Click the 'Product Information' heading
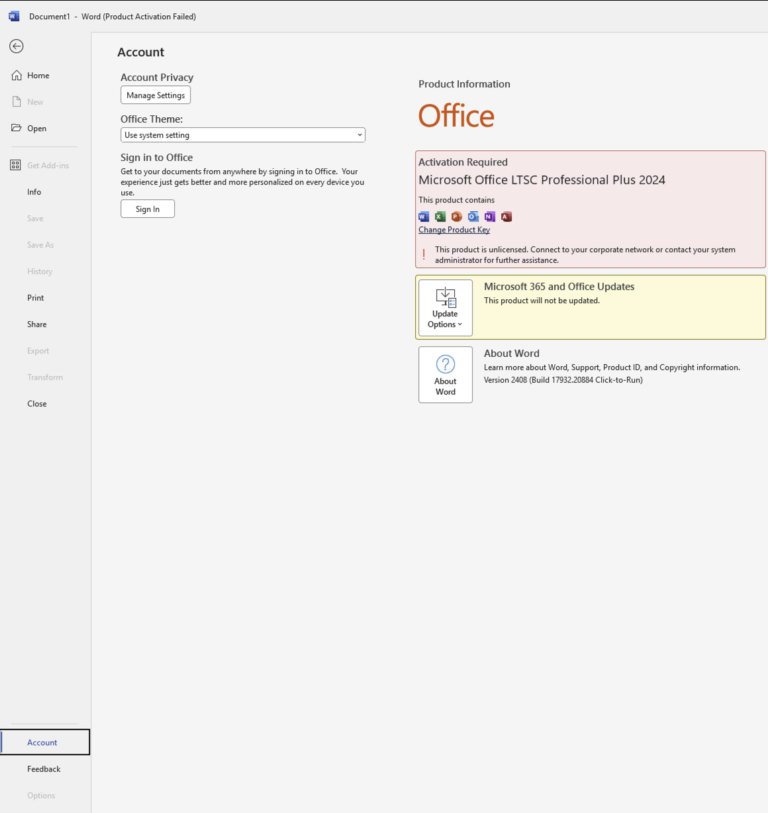768x813 pixels. [x=464, y=84]
